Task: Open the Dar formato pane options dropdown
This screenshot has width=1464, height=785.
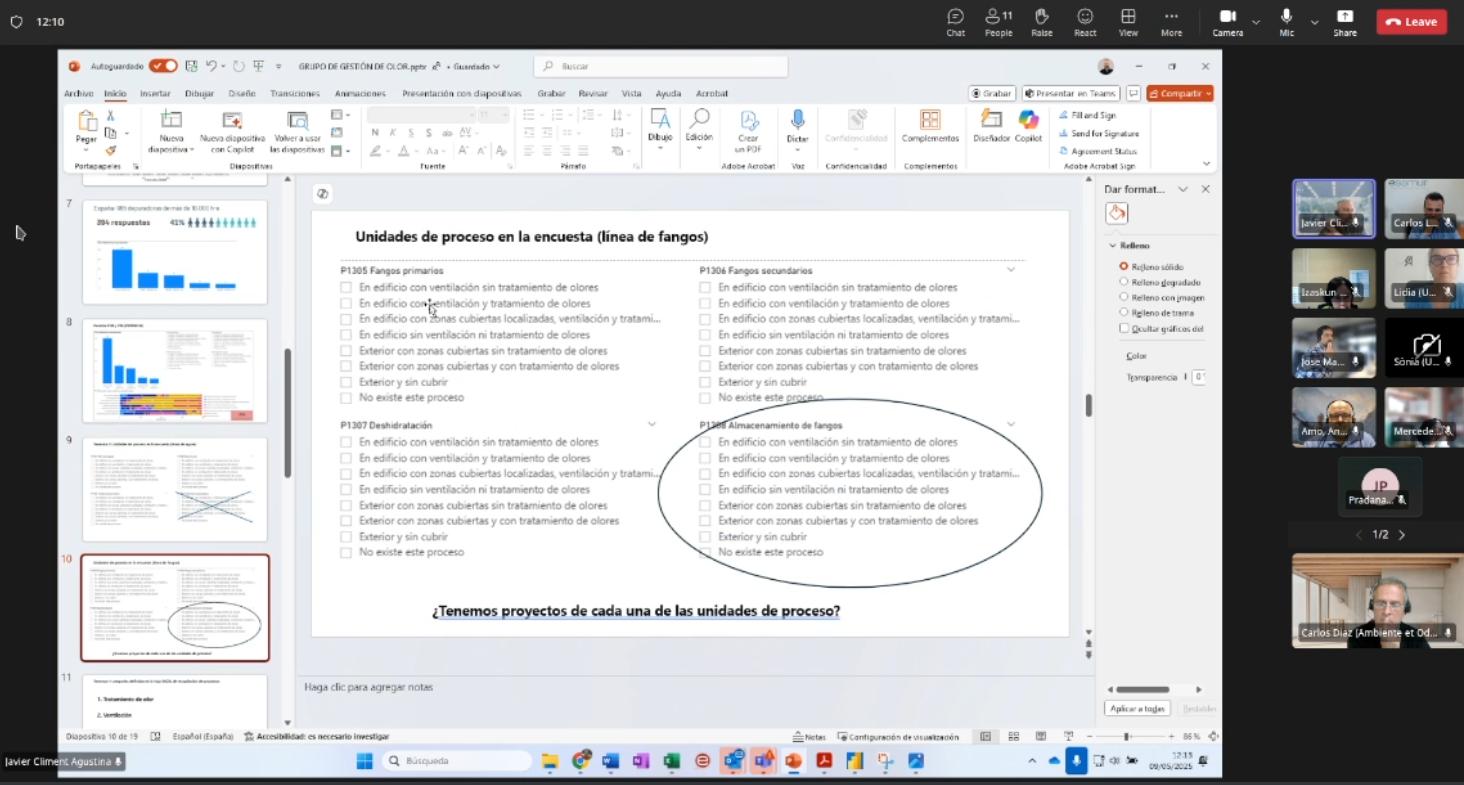Action: coord(1183,189)
